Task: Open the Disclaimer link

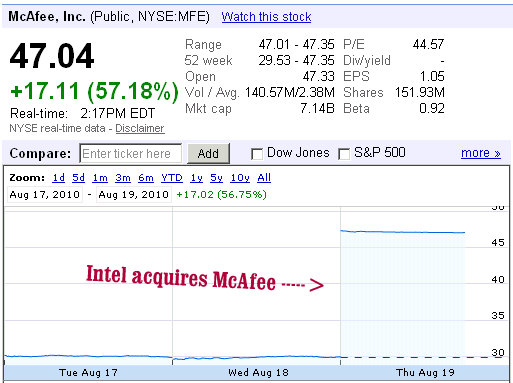Action: coord(140,128)
